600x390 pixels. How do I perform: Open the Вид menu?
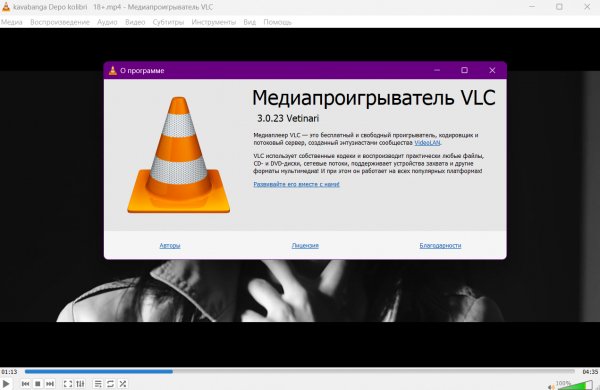click(x=249, y=22)
